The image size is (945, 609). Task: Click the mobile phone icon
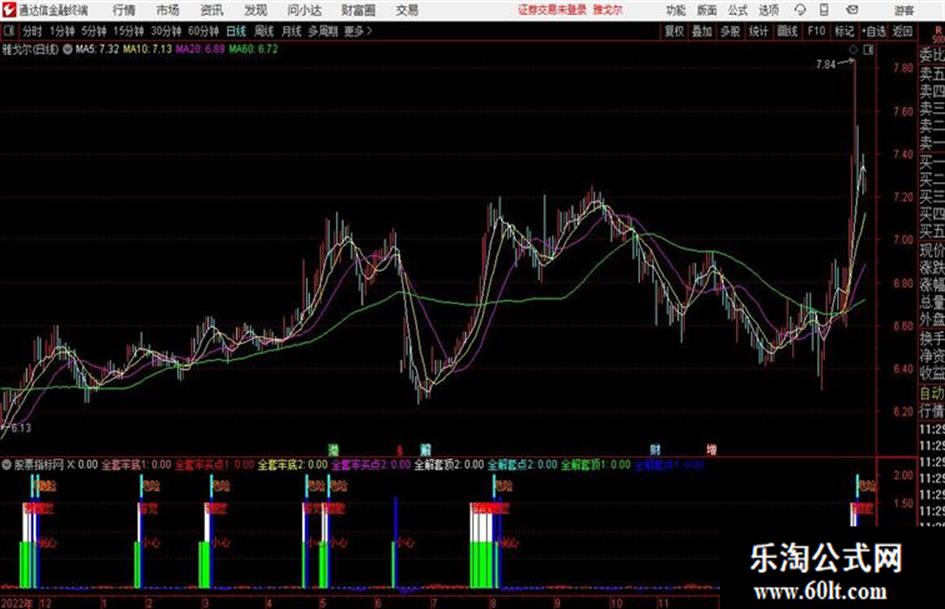[824, 10]
